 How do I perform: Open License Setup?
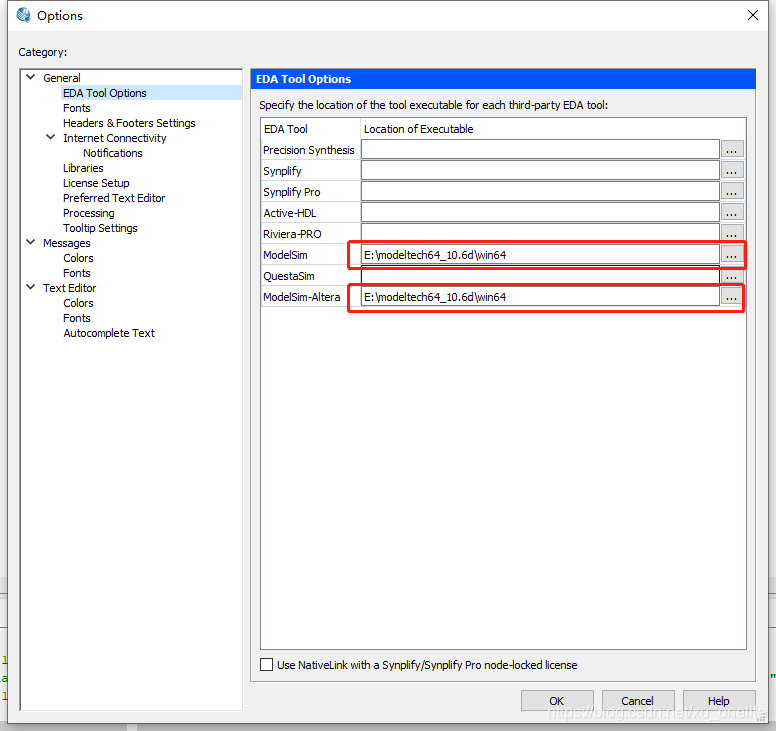tap(96, 183)
